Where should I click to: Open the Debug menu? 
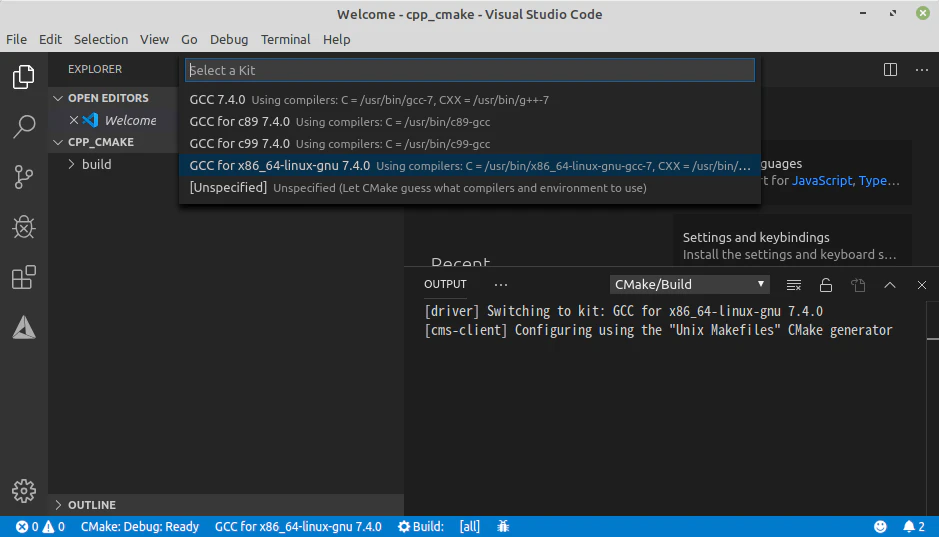click(229, 40)
